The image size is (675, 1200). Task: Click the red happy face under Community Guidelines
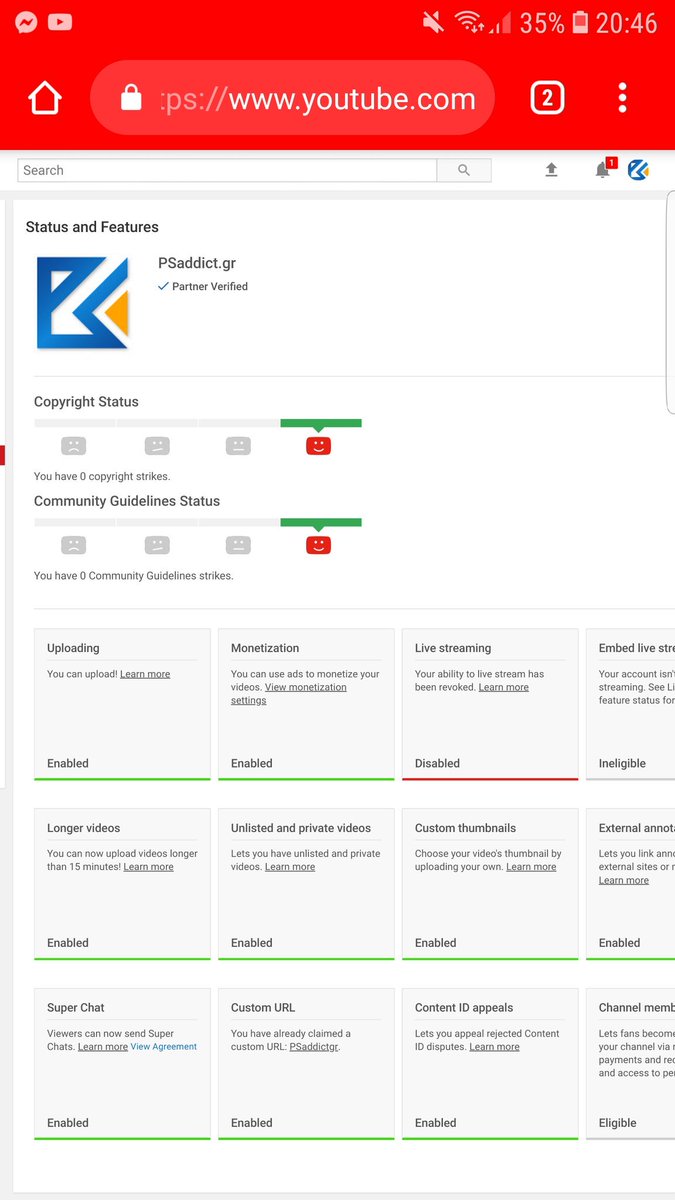tap(318, 545)
